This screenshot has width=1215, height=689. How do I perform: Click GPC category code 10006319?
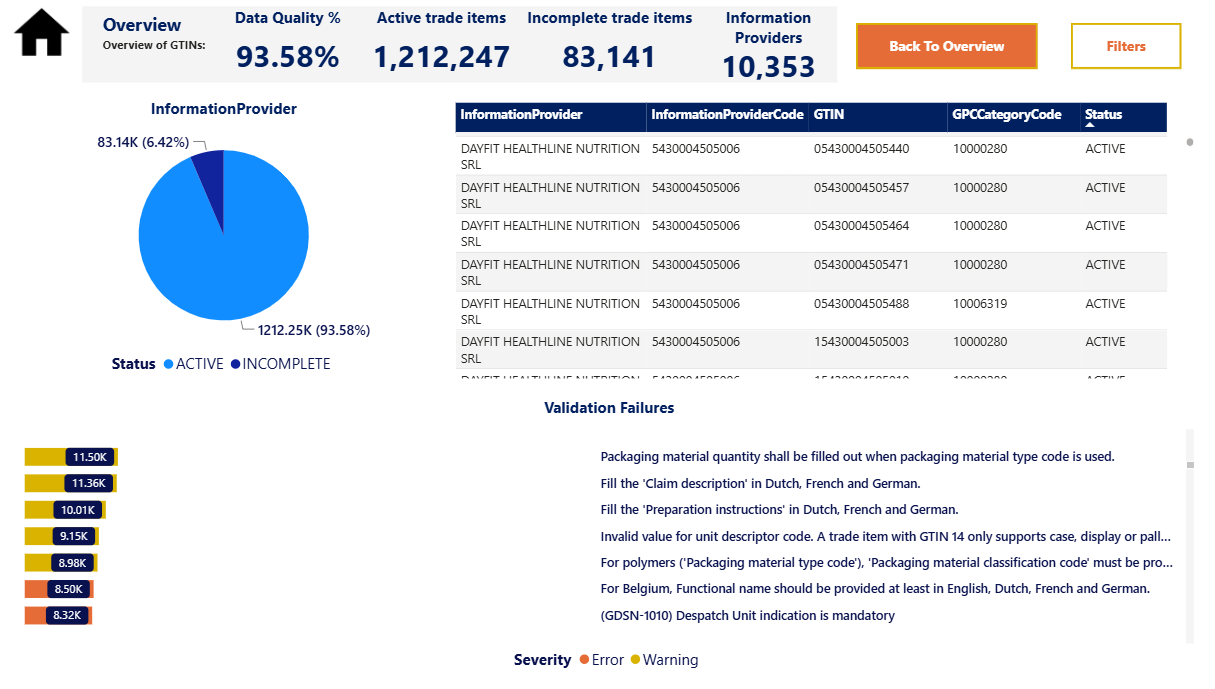pyautogui.click(x=980, y=304)
